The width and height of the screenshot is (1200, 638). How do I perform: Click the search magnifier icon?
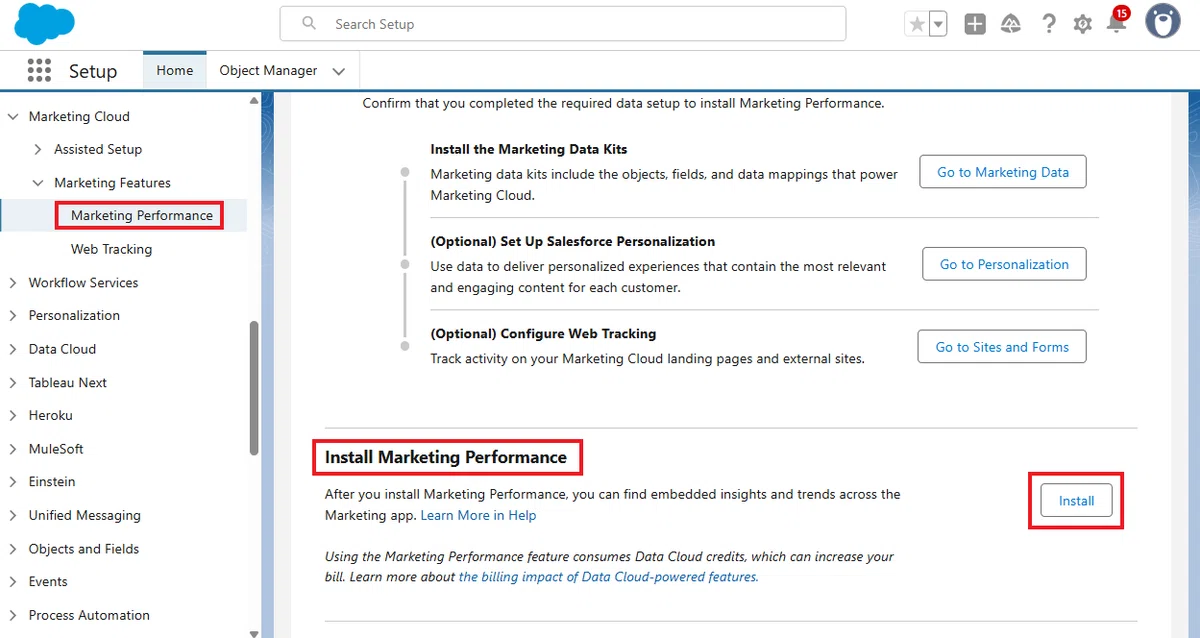pos(309,23)
